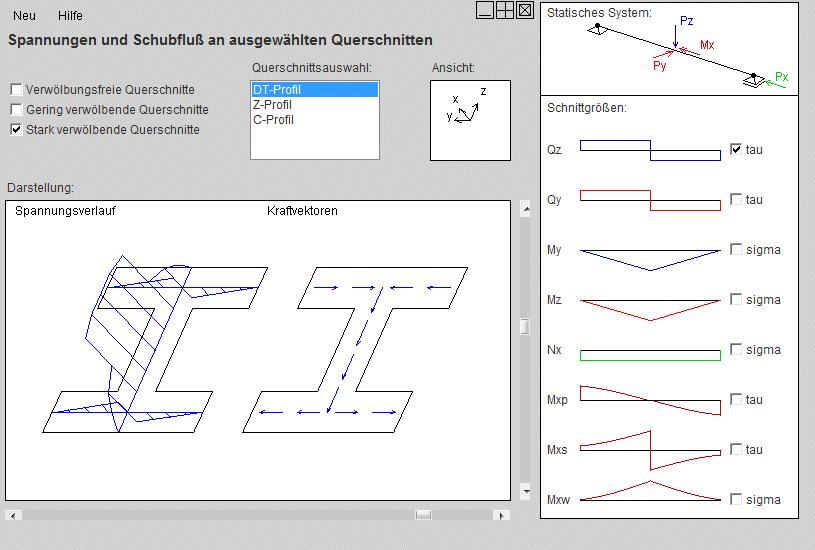This screenshot has height=550, width=815.
Task: Enable Verwölbungsfreie Querschnitte checkbox
Action: [16, 90]
